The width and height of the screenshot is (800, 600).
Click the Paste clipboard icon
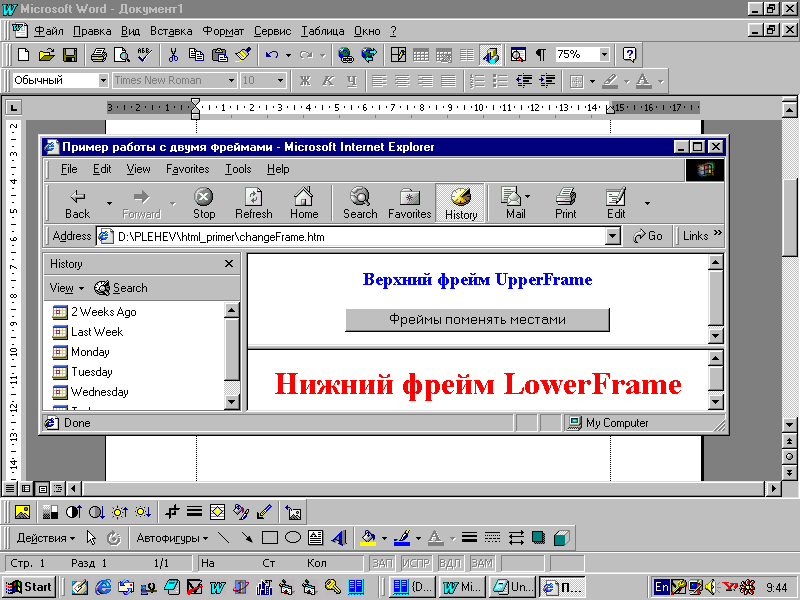point(219,55)
